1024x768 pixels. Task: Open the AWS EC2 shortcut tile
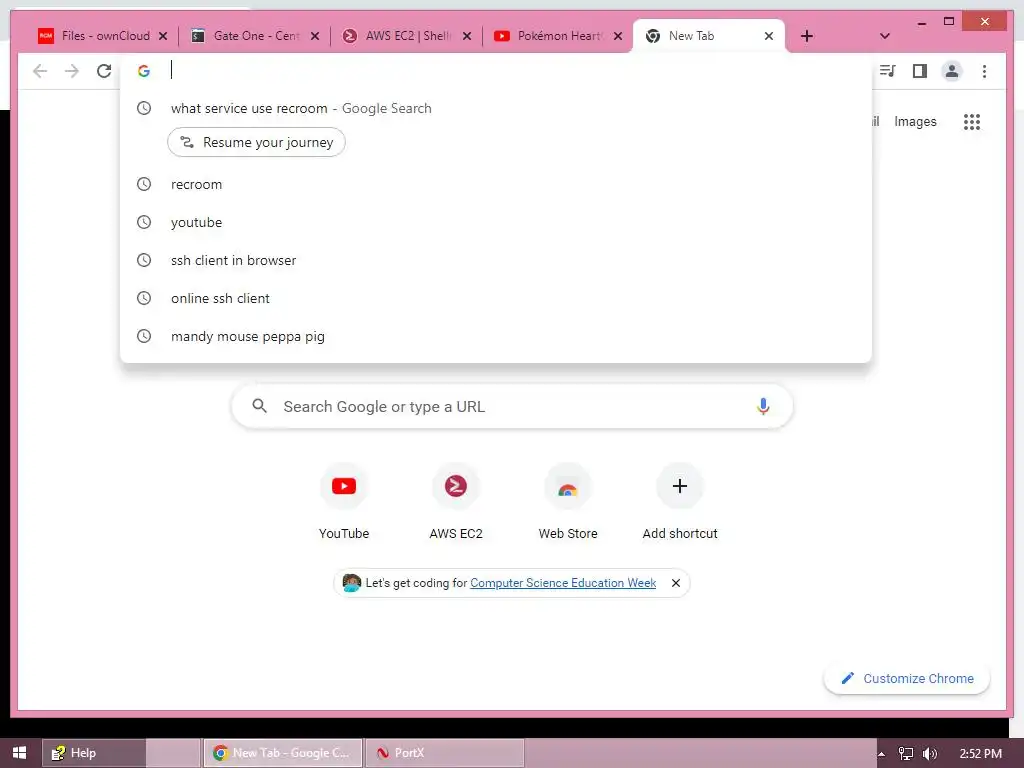(x=456, y=502)
